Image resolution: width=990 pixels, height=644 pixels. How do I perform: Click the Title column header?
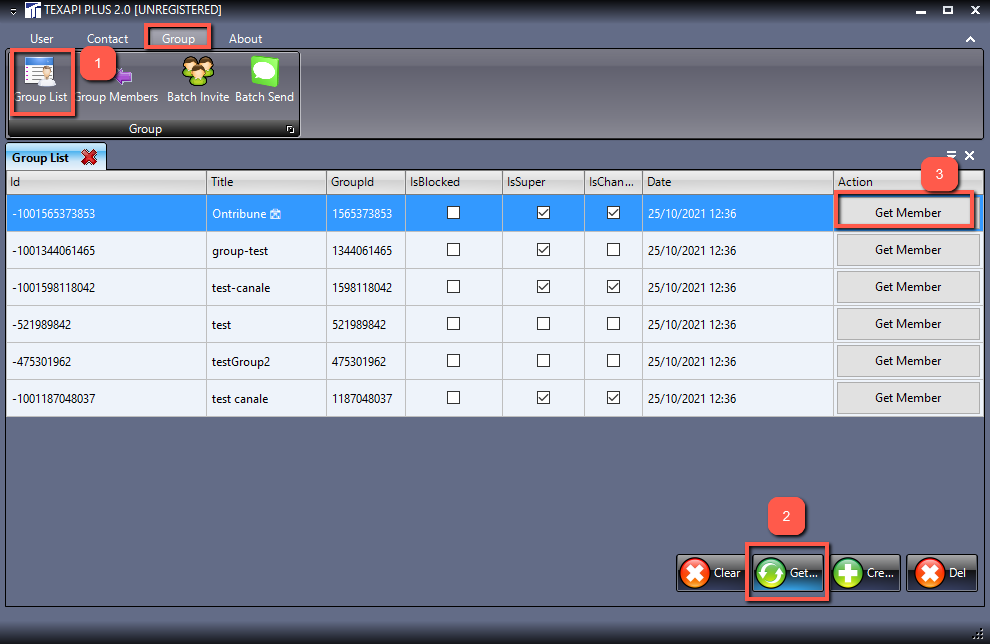[x=265, y=182]
